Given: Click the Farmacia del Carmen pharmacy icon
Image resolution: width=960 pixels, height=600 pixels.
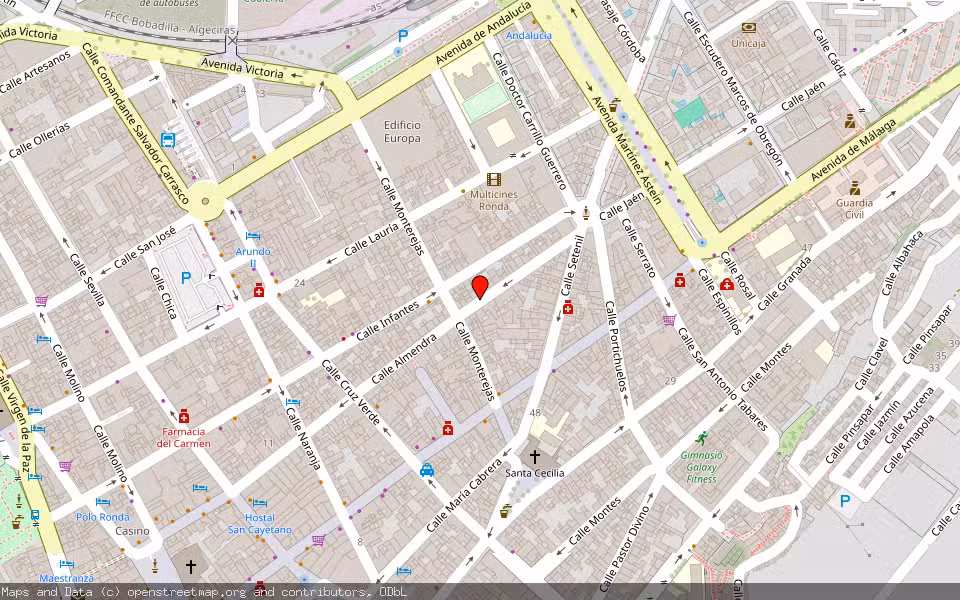Looking at the screenshot, I should tap(184, 416).
